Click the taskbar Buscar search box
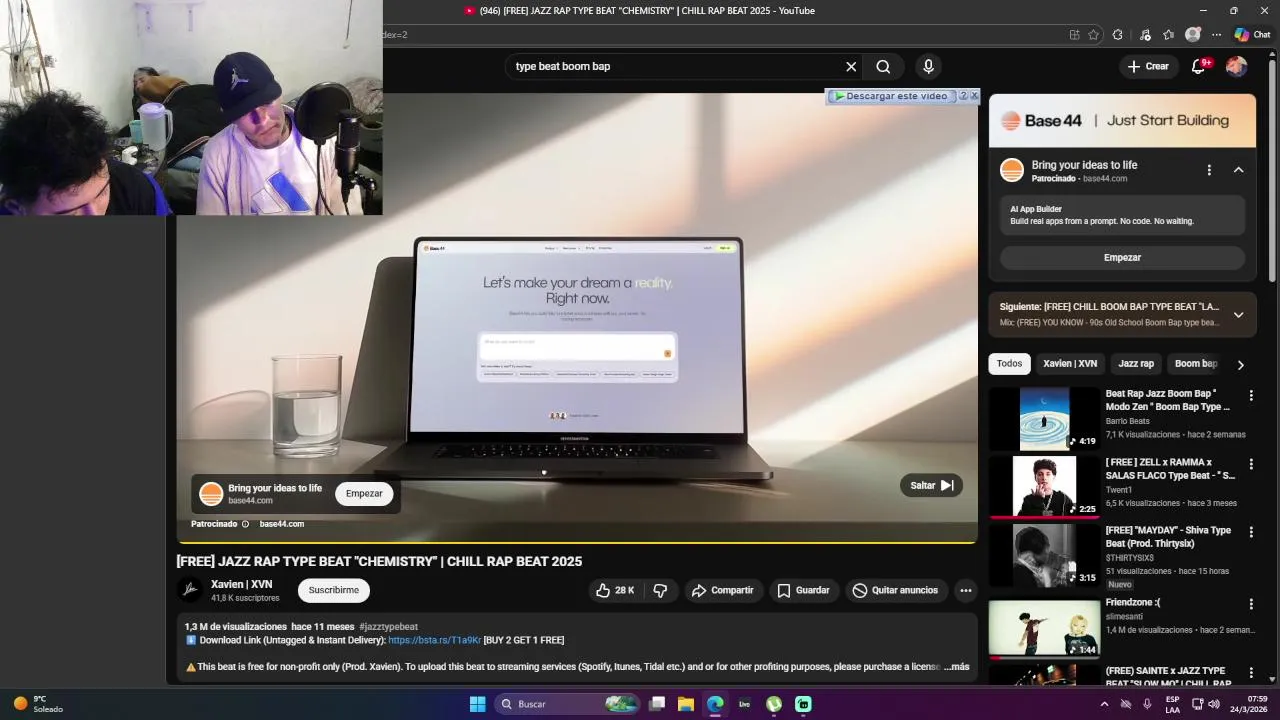The height and width of the screenshot is (720, 1280). click(x=568, y=704)
